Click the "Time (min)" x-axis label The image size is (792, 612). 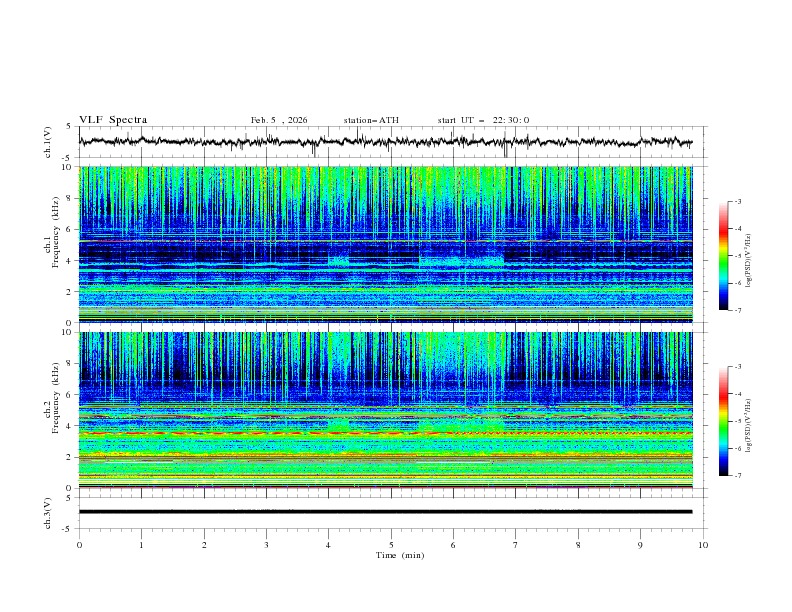400,555
